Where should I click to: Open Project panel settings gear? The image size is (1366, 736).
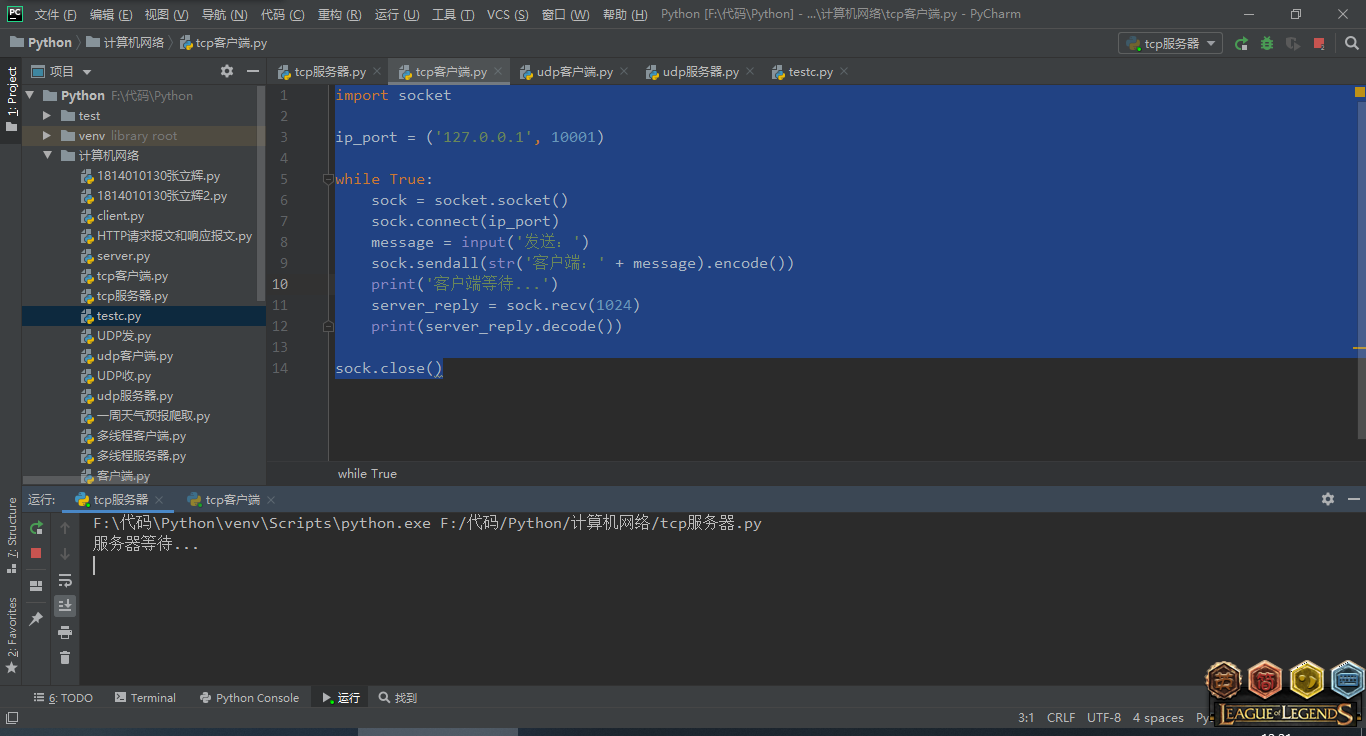pyautogui.click(x=227, y=71)
